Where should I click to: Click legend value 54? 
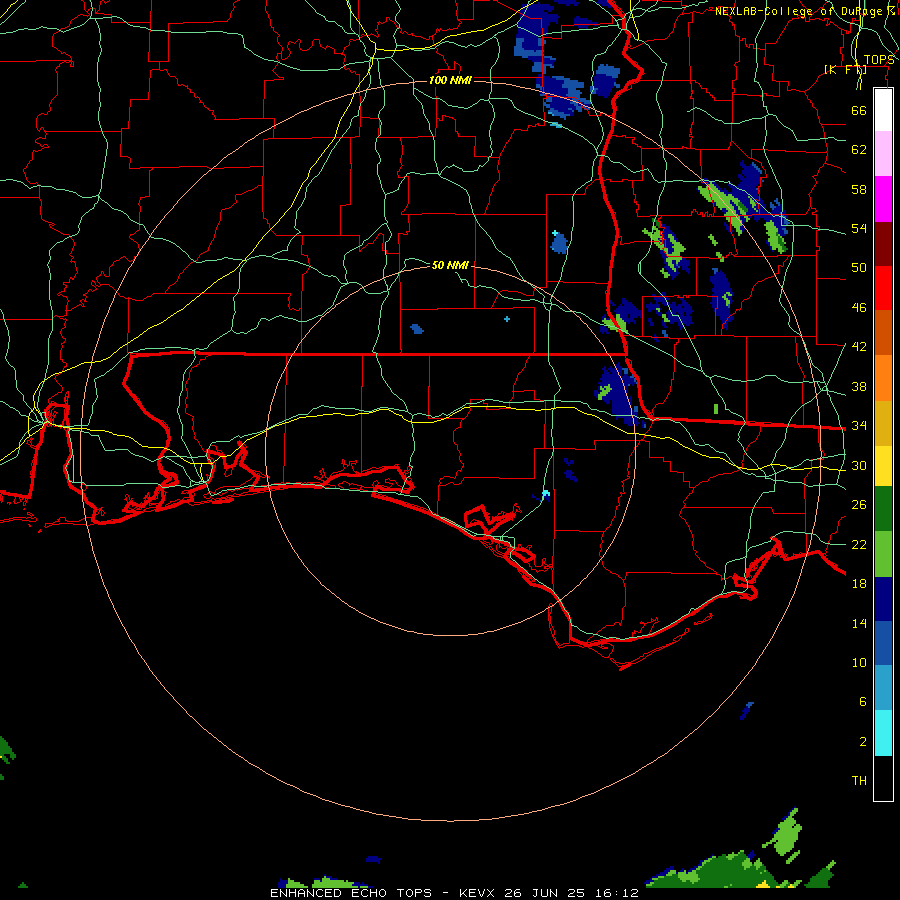coord(859,228)
